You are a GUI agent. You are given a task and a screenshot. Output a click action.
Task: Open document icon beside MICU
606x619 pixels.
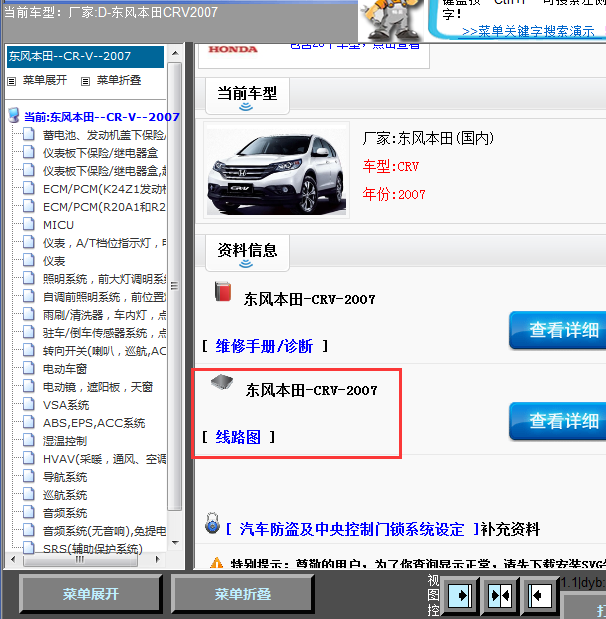coord(28,224)
